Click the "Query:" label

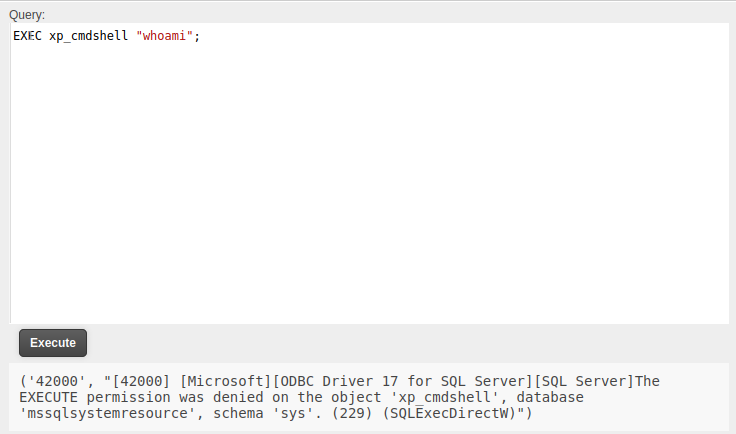click(27, 14)
